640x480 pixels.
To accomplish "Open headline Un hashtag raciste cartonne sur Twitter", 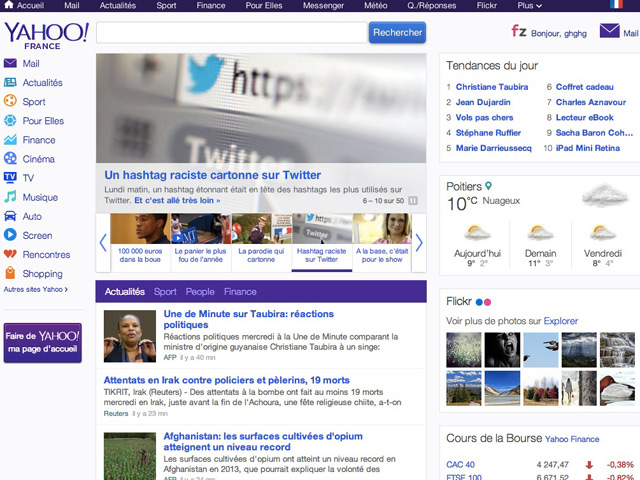I will 213,175.
